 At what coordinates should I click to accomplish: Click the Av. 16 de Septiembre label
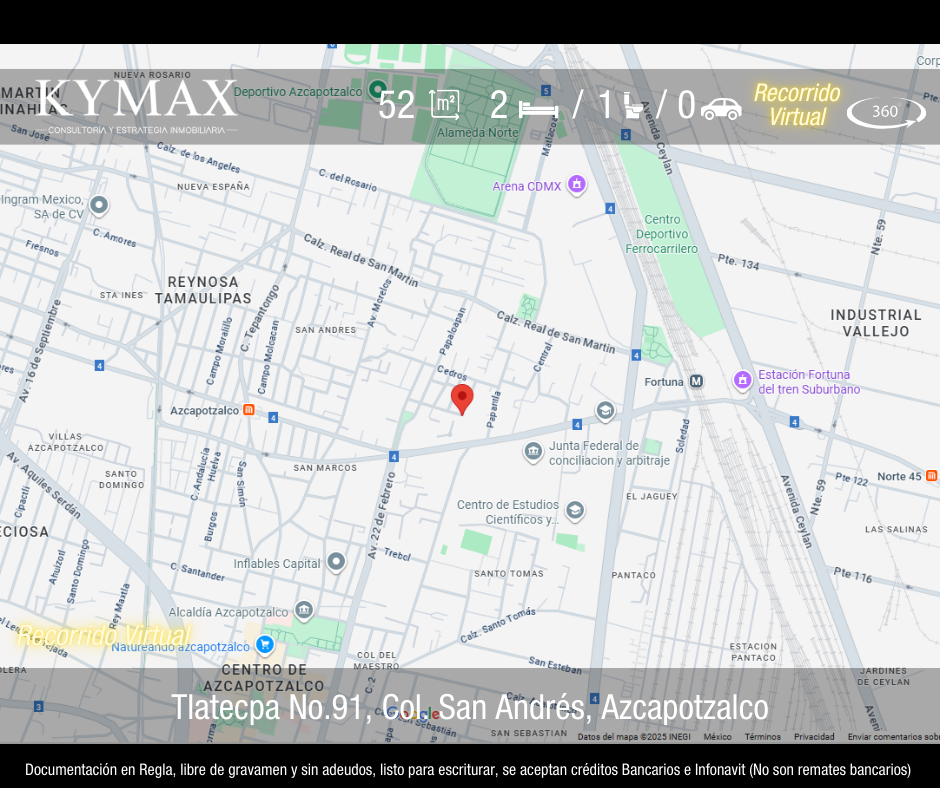pyautogui.click(x=40, y=351)
